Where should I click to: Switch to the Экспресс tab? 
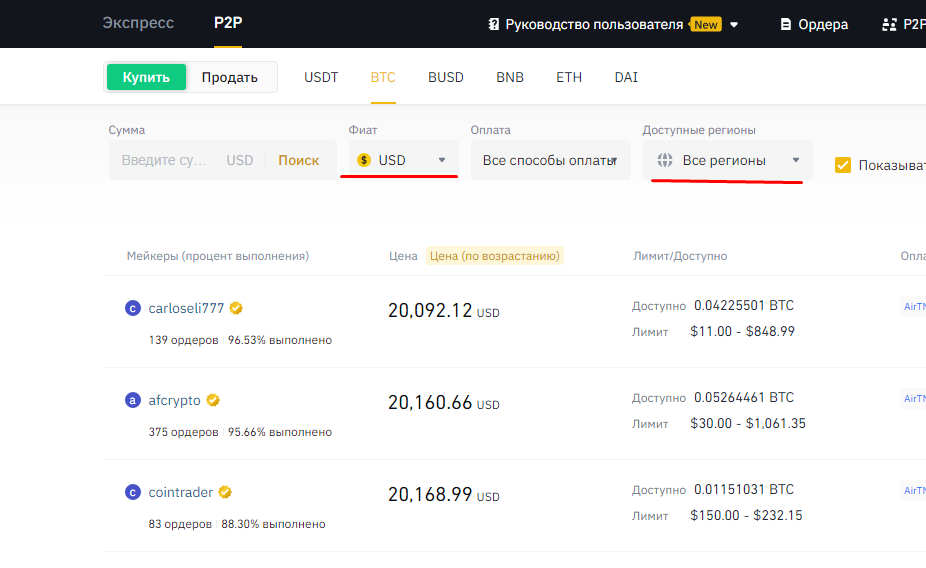coord(137,23)
